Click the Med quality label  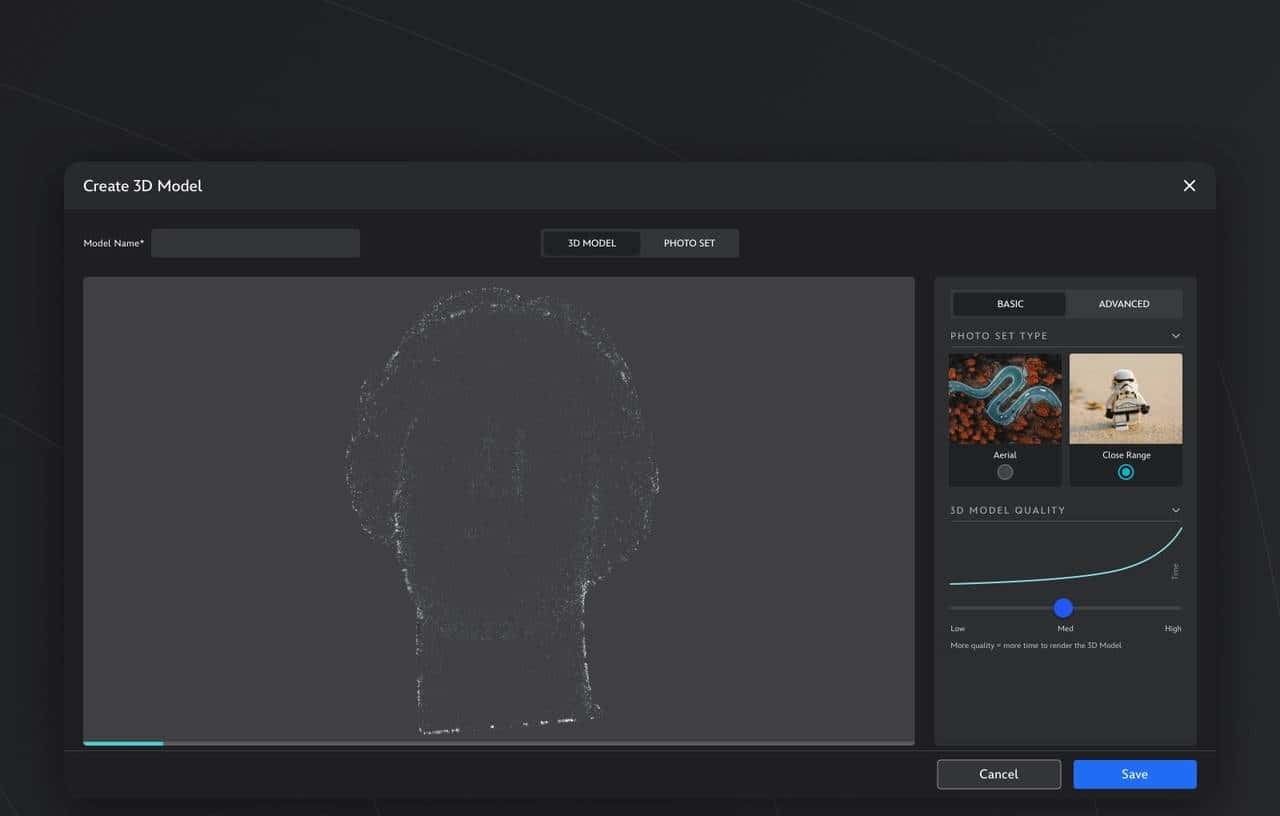(x=1065, y=629)
